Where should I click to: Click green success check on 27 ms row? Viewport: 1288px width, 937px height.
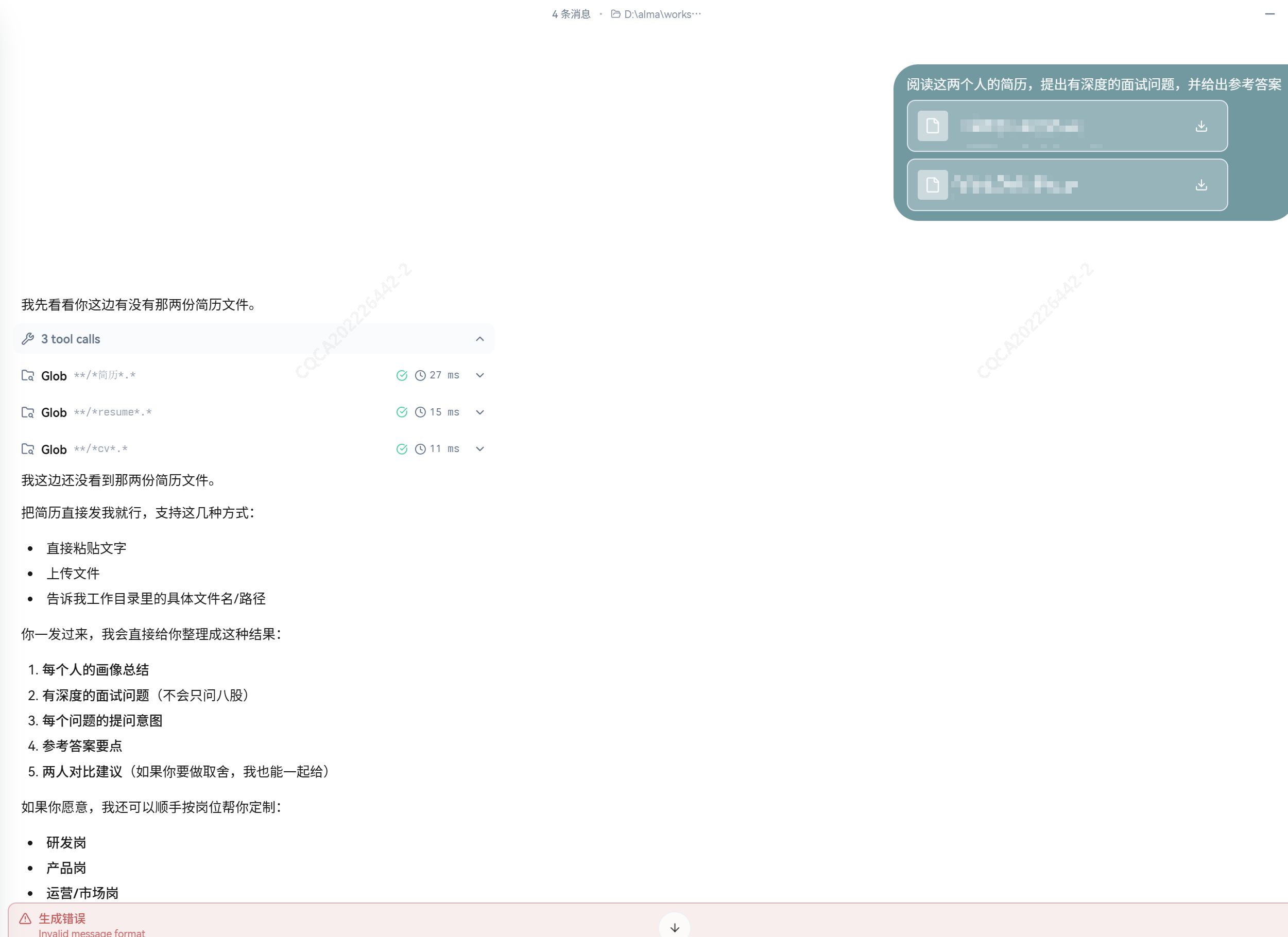point(402,375)
